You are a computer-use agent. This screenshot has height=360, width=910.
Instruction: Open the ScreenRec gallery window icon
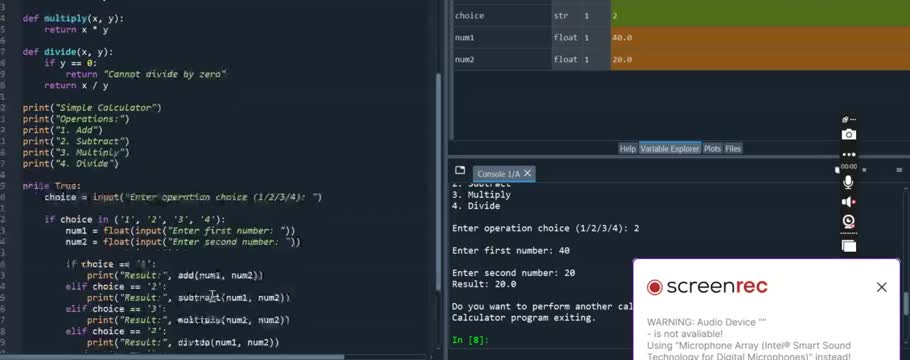click(x=849, y=246)
